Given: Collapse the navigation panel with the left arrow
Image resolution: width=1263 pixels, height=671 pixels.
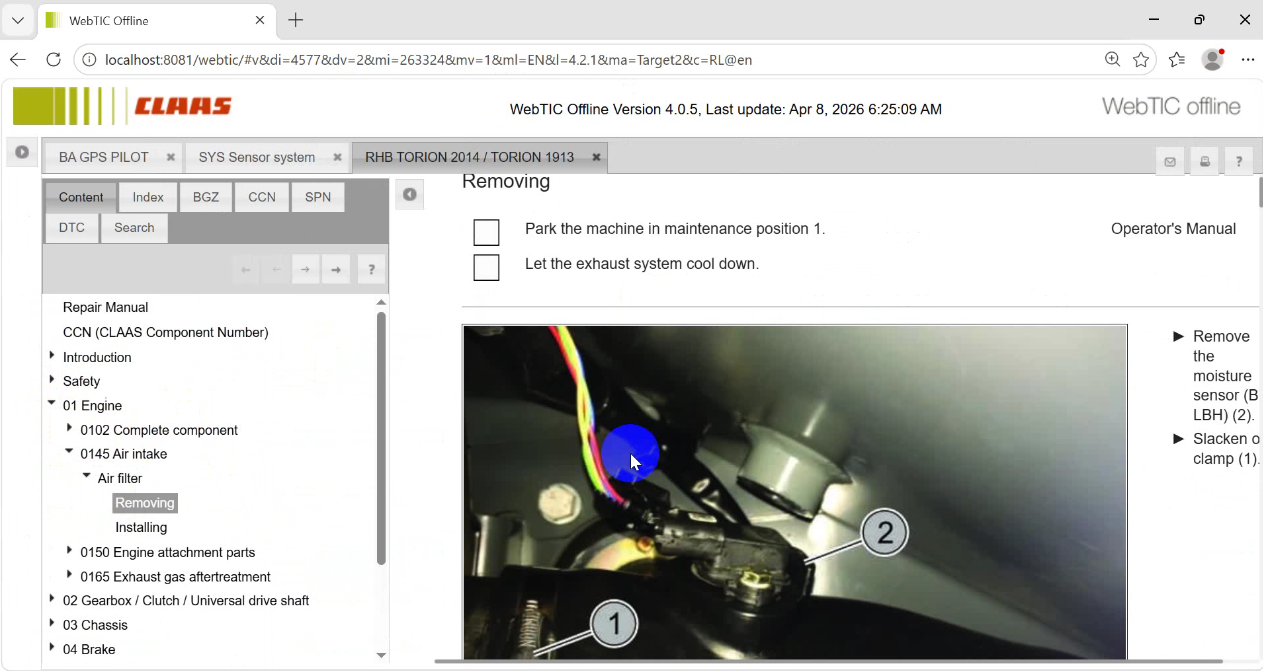Looking at the screenshot, I should pyautogui.click(x=409, y=195).
